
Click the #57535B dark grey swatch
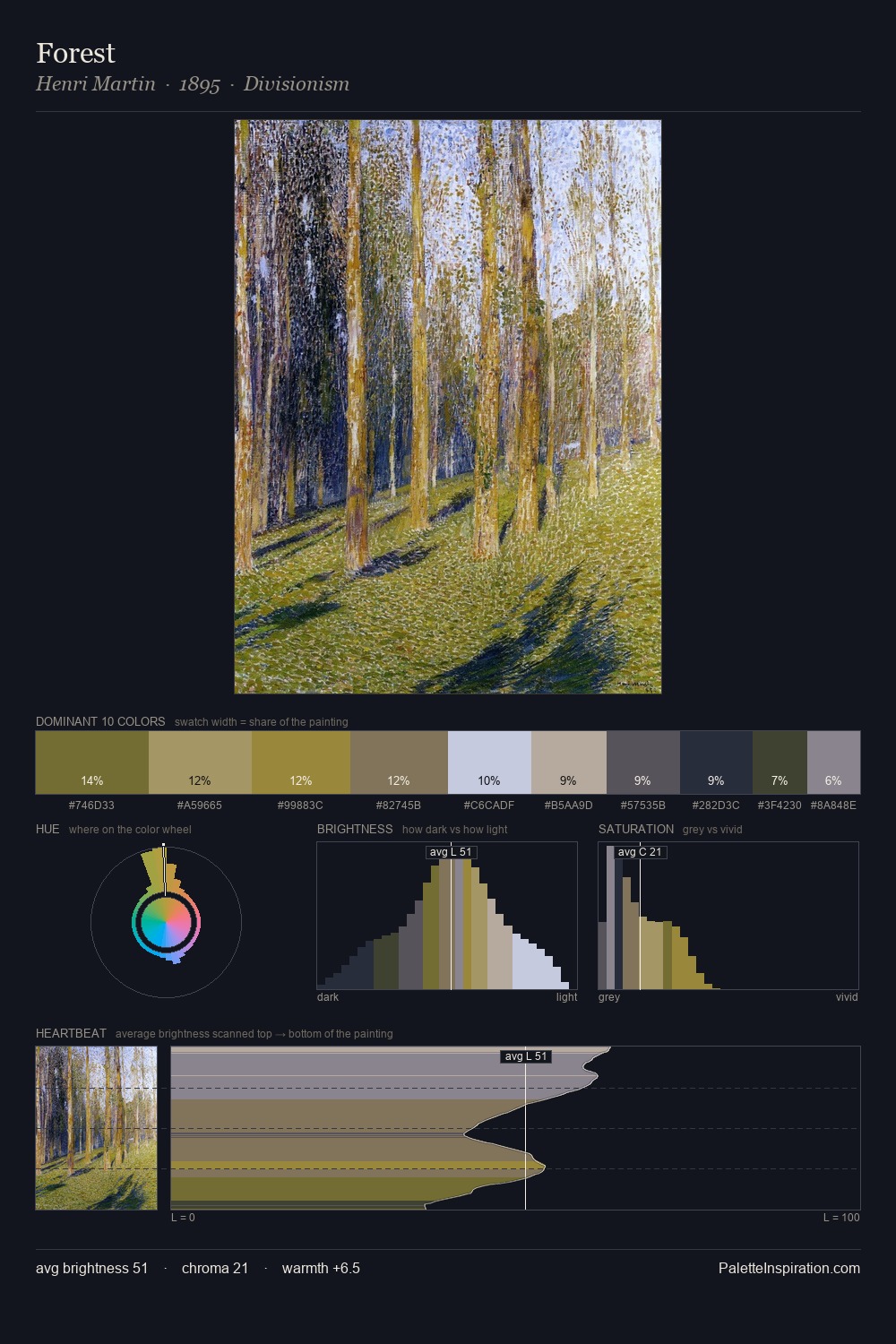coord(643,762)
